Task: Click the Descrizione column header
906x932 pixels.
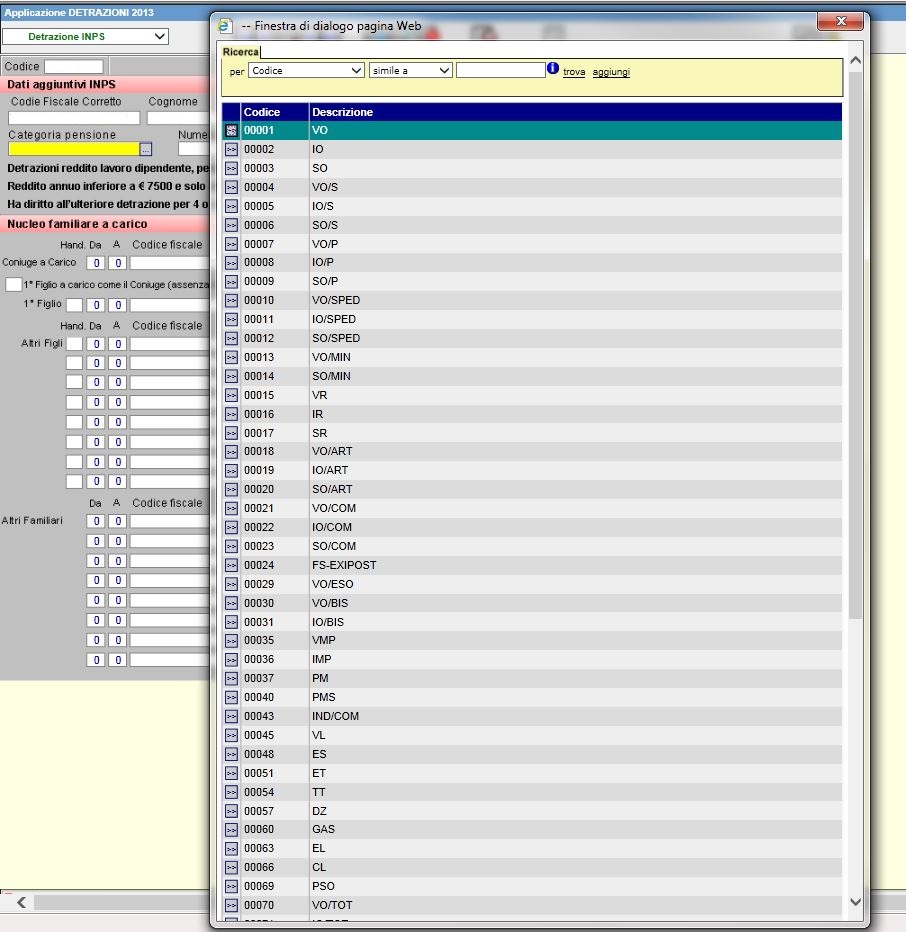Action: [342, 112]
